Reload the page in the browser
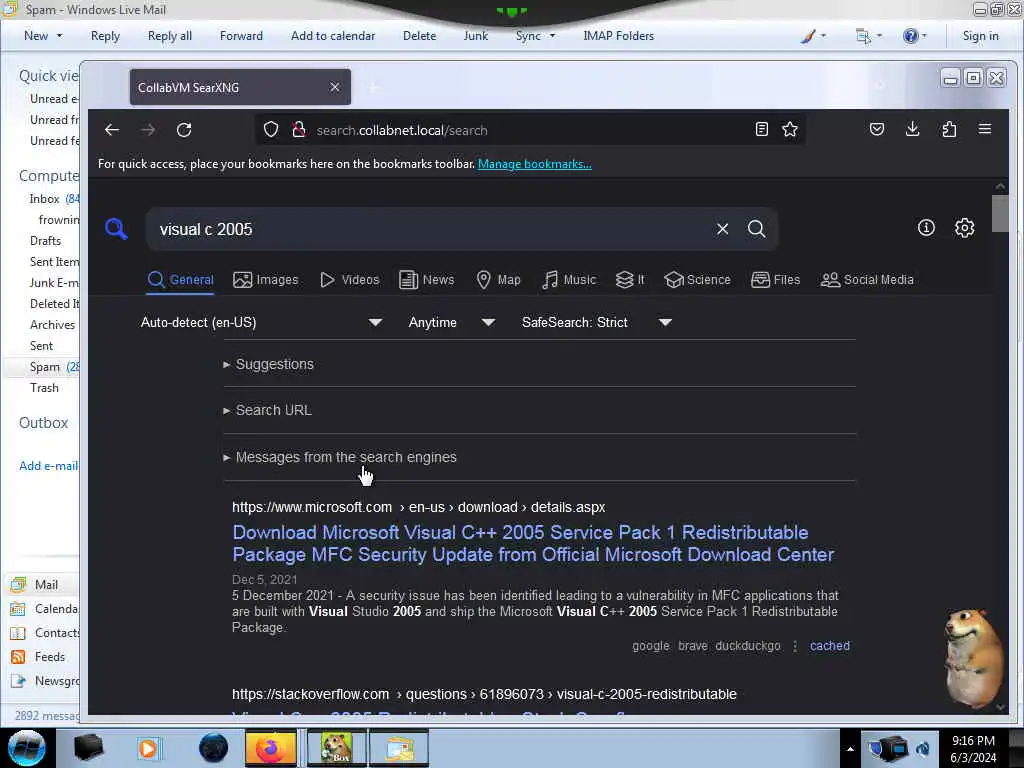1024x768 pixels. click(184, 130)
